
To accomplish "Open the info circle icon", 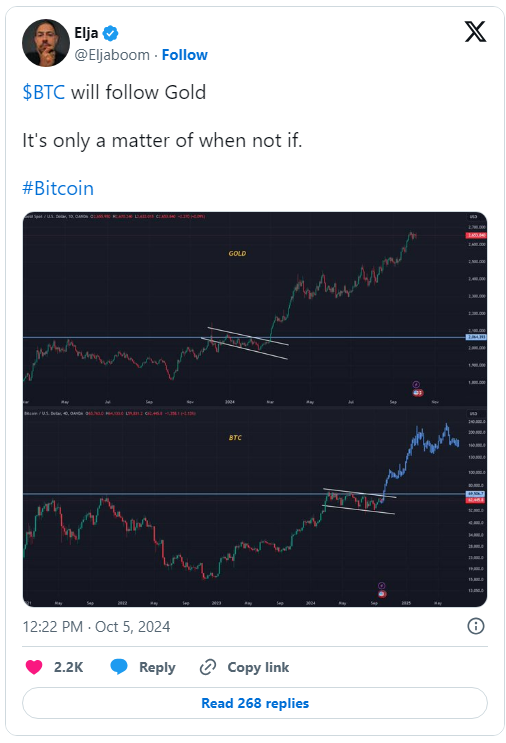I will coord(476,626).
